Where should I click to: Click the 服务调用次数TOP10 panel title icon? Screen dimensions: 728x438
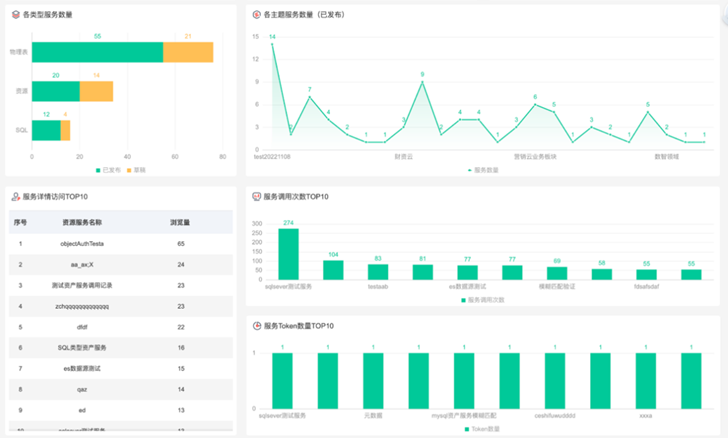(256, 197)
